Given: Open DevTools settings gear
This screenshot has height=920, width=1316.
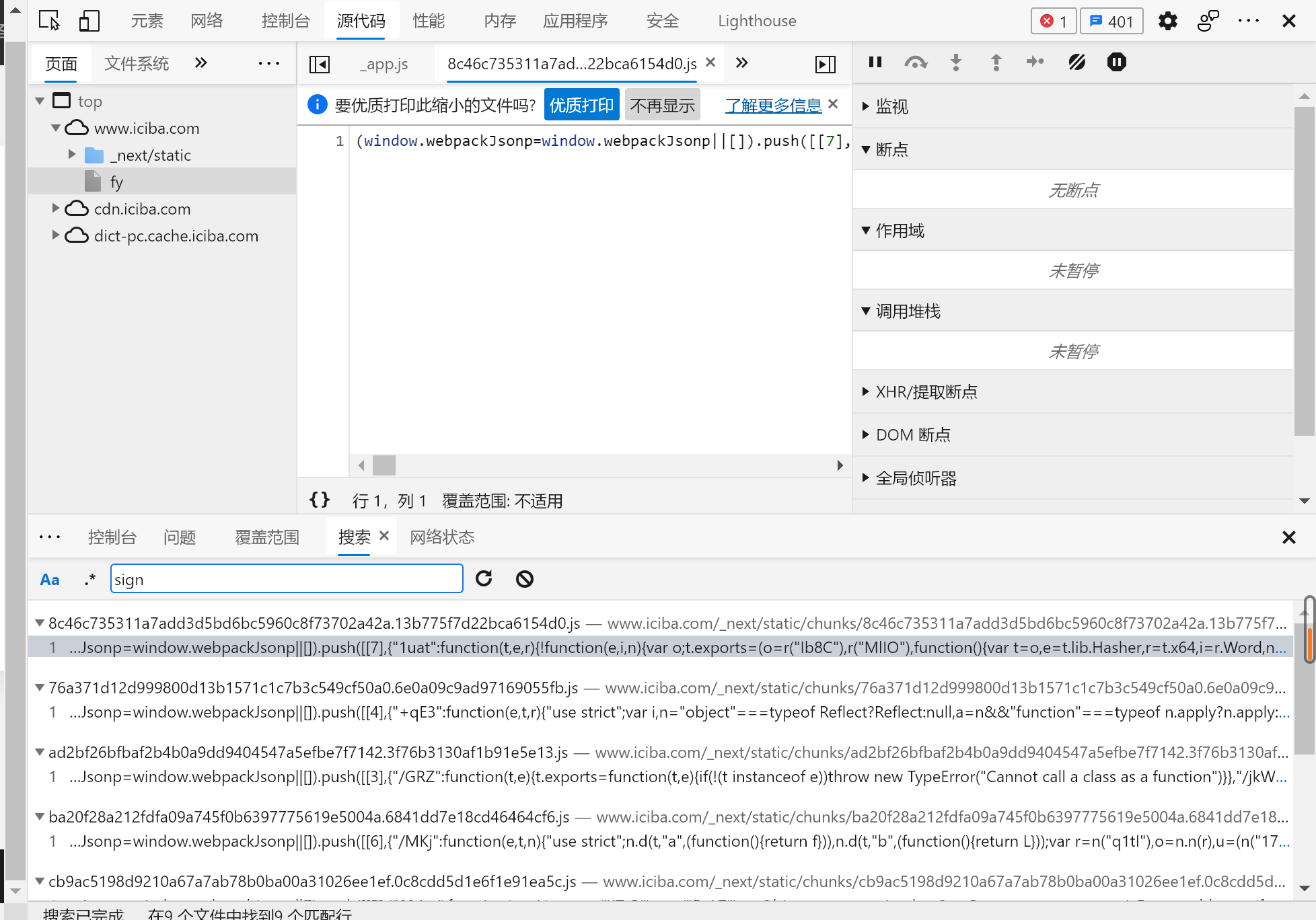Looking at the screenshot, I should point(1167,21).
